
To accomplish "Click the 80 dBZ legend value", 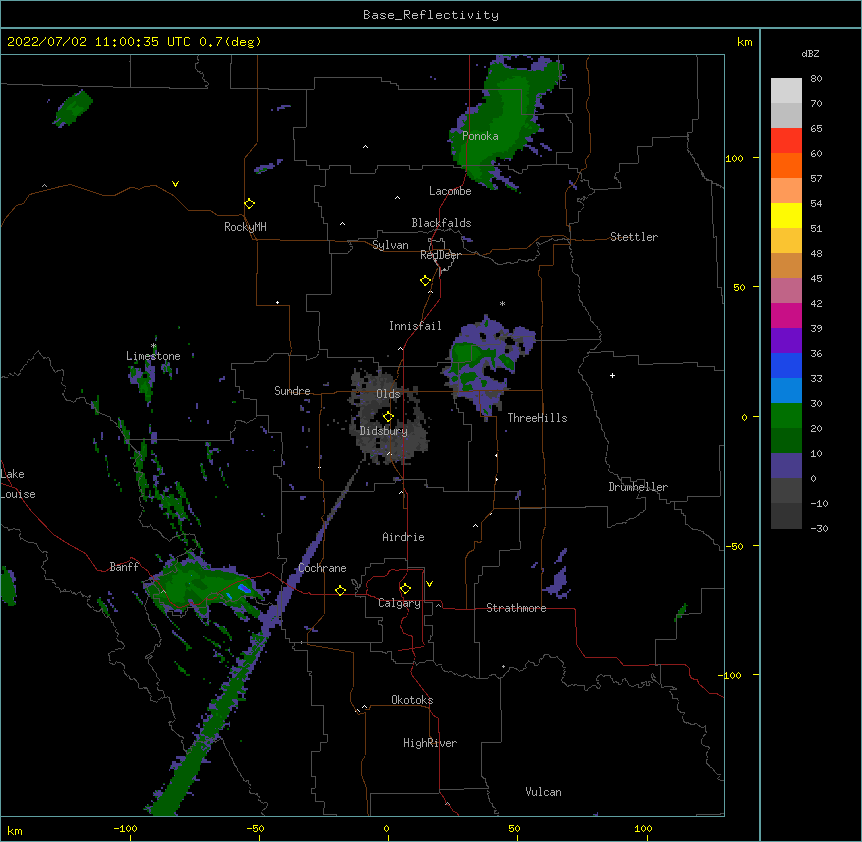I will pos(816,79).
